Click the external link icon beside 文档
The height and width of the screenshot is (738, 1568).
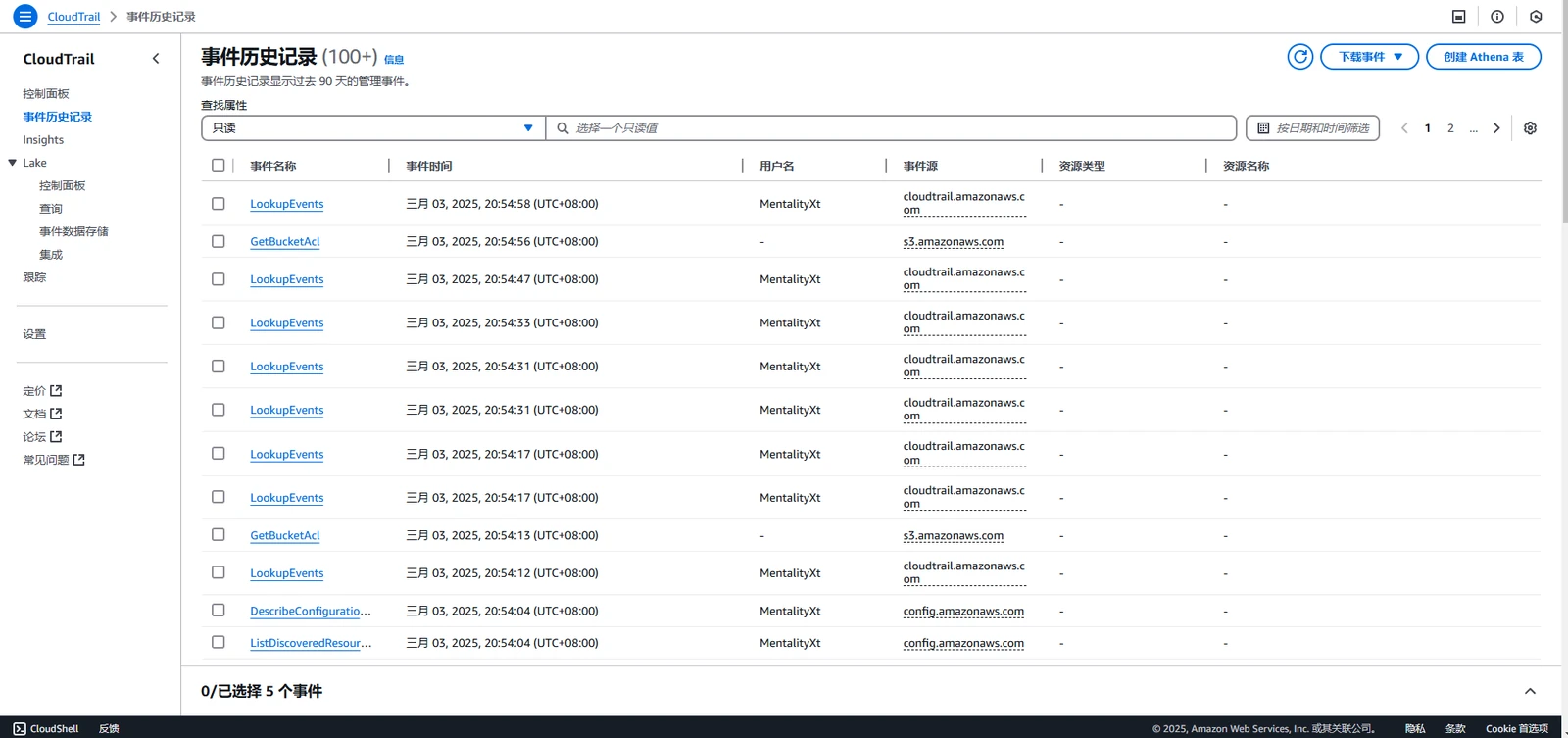click(56, 414)
